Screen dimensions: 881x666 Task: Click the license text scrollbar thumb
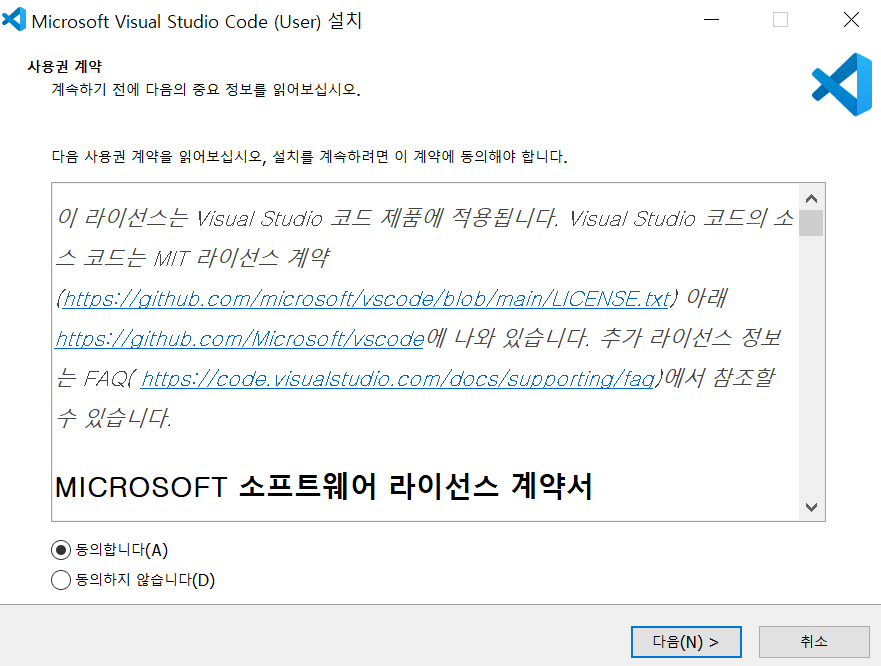[x=811, y=223]
